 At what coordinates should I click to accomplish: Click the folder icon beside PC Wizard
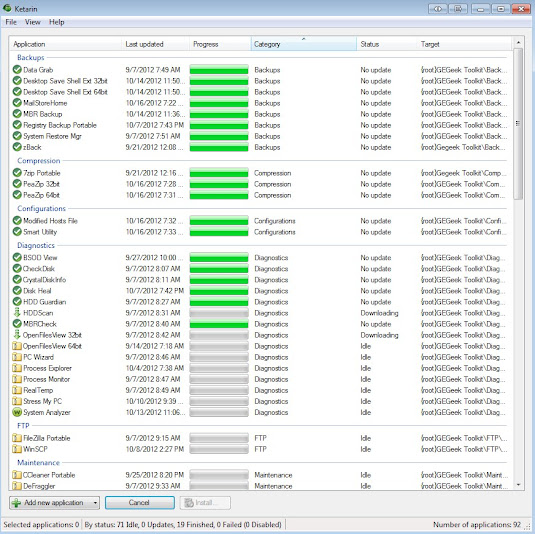(17, 357)
